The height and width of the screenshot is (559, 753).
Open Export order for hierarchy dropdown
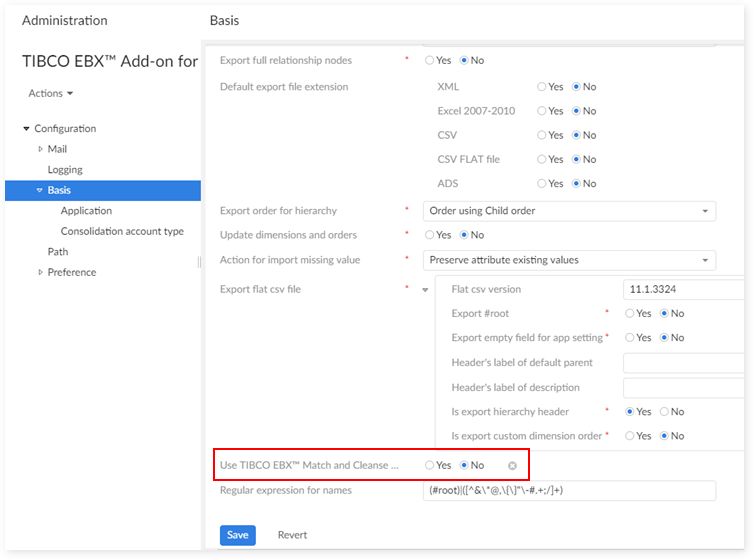(x=568, y=211)
